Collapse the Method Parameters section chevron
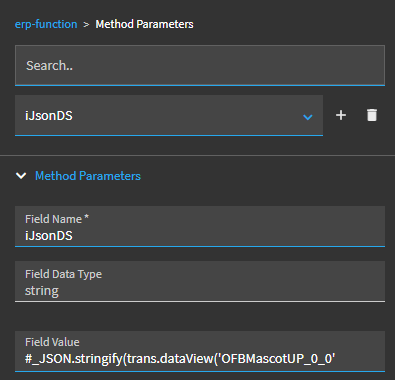Screen dimensions: 395x380 pyautogui.click(x=21, y=176)
